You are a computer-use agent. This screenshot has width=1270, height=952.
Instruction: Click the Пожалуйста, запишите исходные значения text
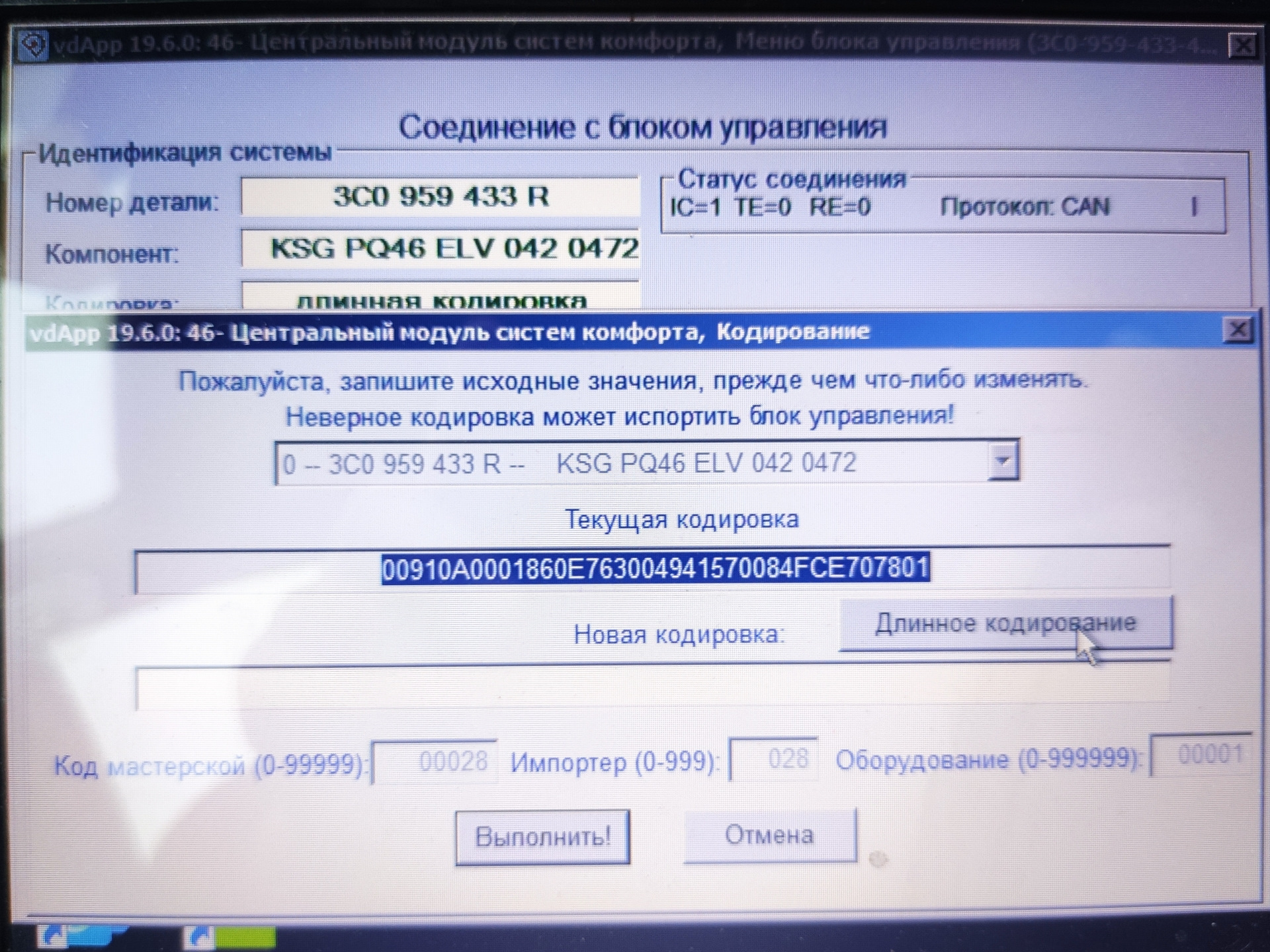click(x=633, y=381)
